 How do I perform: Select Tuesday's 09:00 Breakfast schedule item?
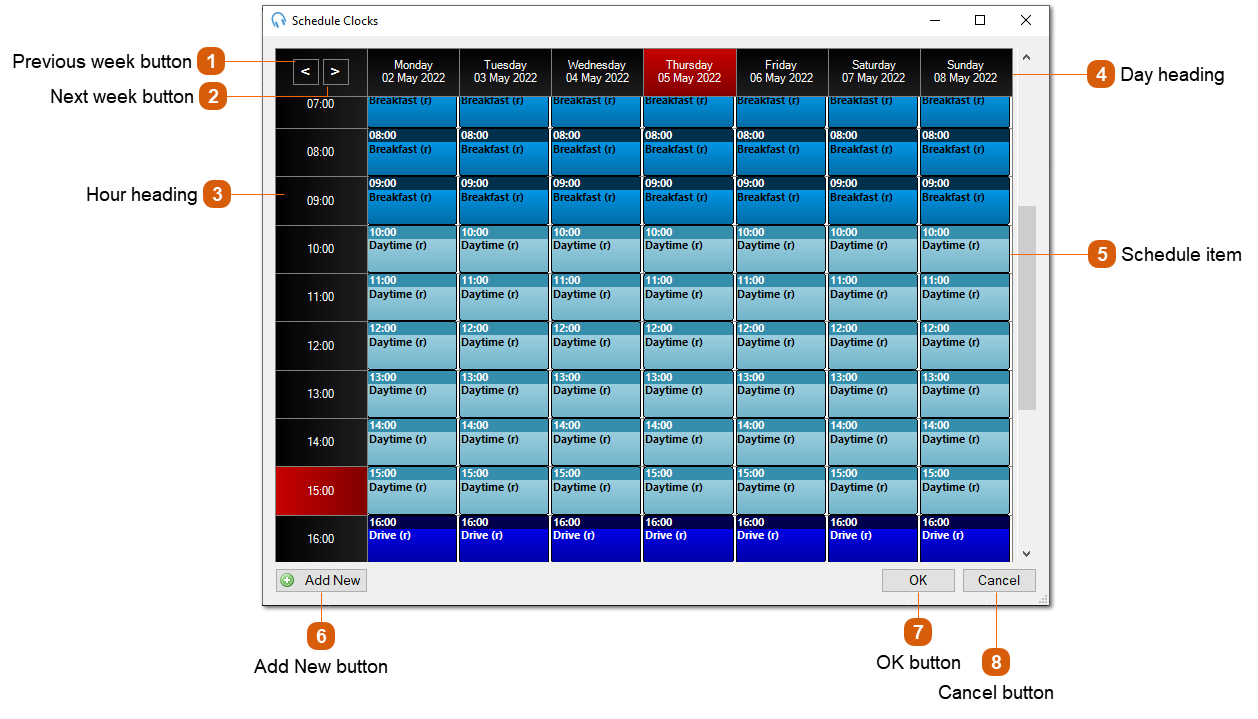click(504, 197)
